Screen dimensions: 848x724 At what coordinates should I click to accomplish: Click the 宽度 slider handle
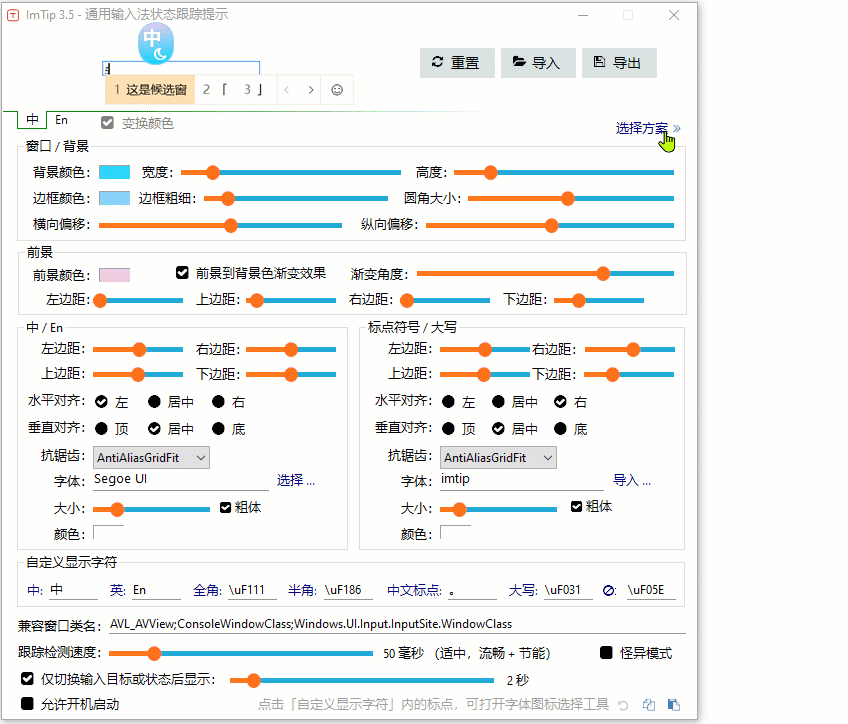pyautogui.click(x=213, y=172)
